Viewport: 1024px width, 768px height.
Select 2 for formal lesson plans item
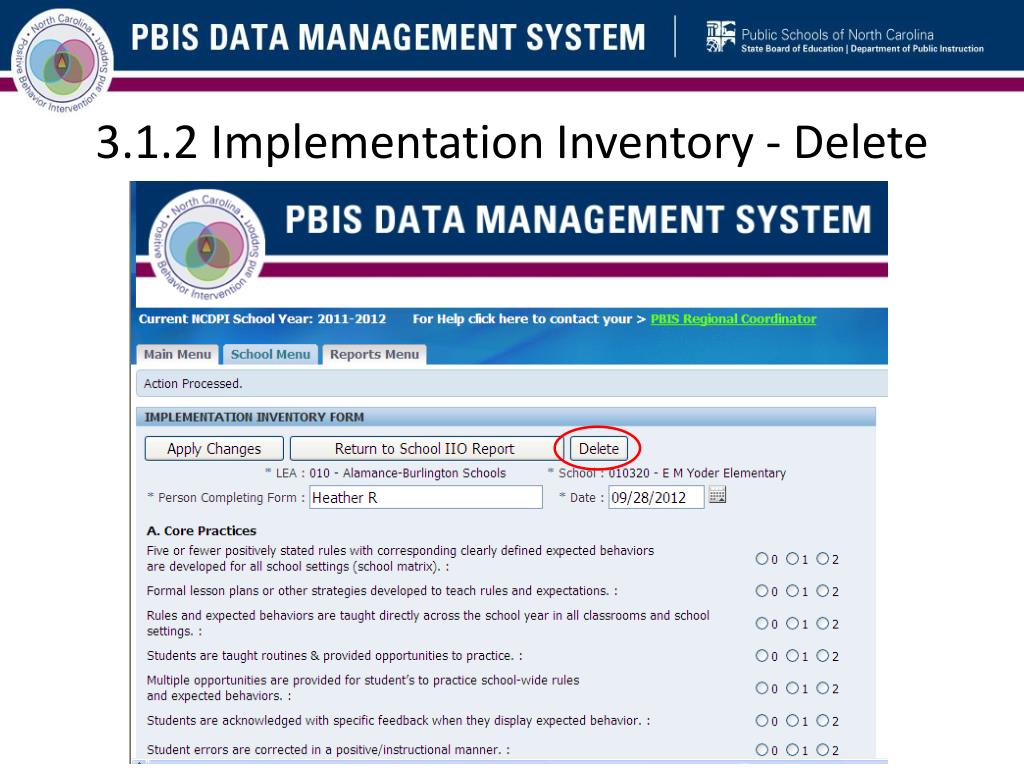pos(823,590)
